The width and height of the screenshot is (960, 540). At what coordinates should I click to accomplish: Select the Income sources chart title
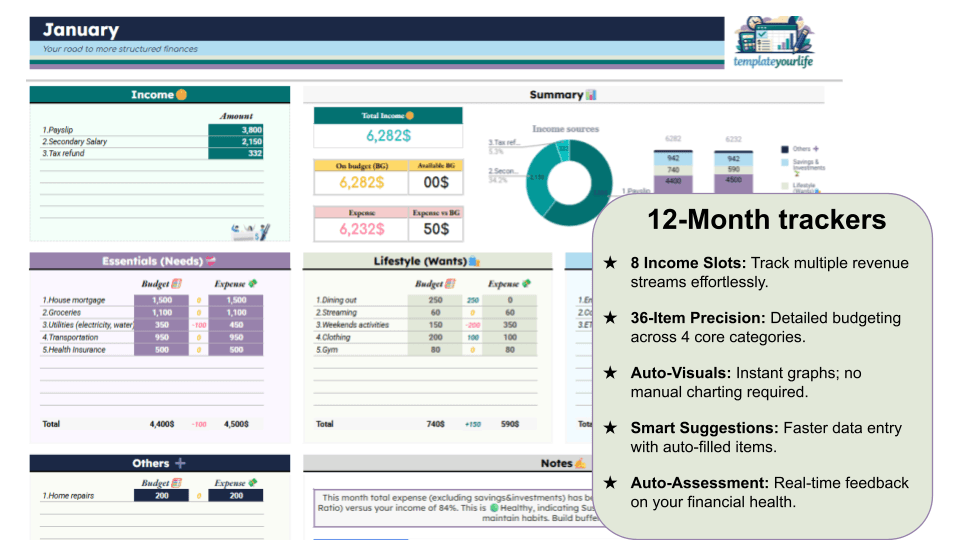click(x=565, y=129)
